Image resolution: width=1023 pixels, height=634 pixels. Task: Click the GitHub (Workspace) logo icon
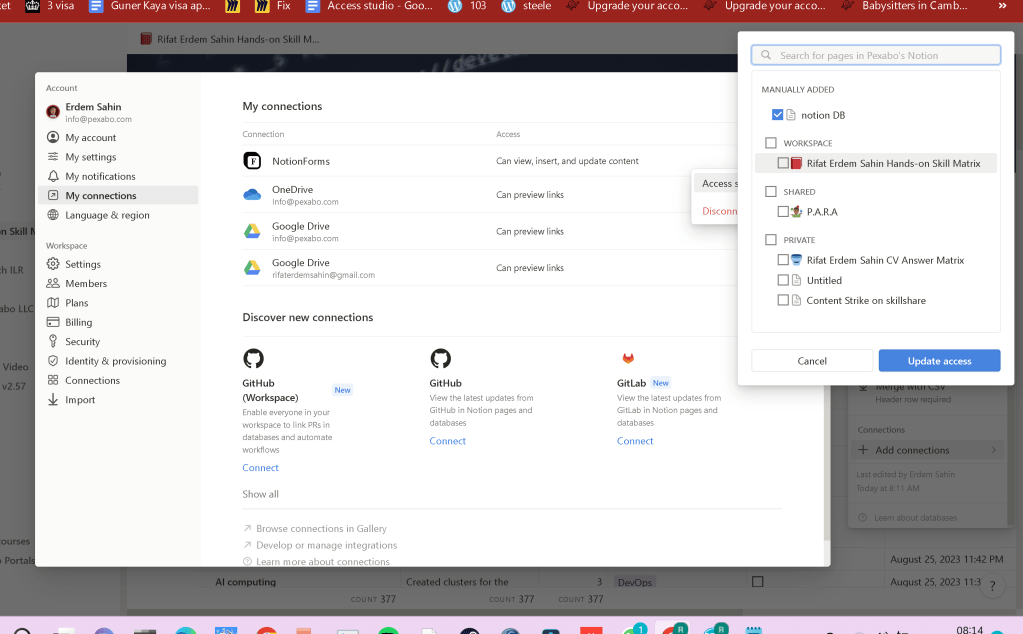(253, 358)
